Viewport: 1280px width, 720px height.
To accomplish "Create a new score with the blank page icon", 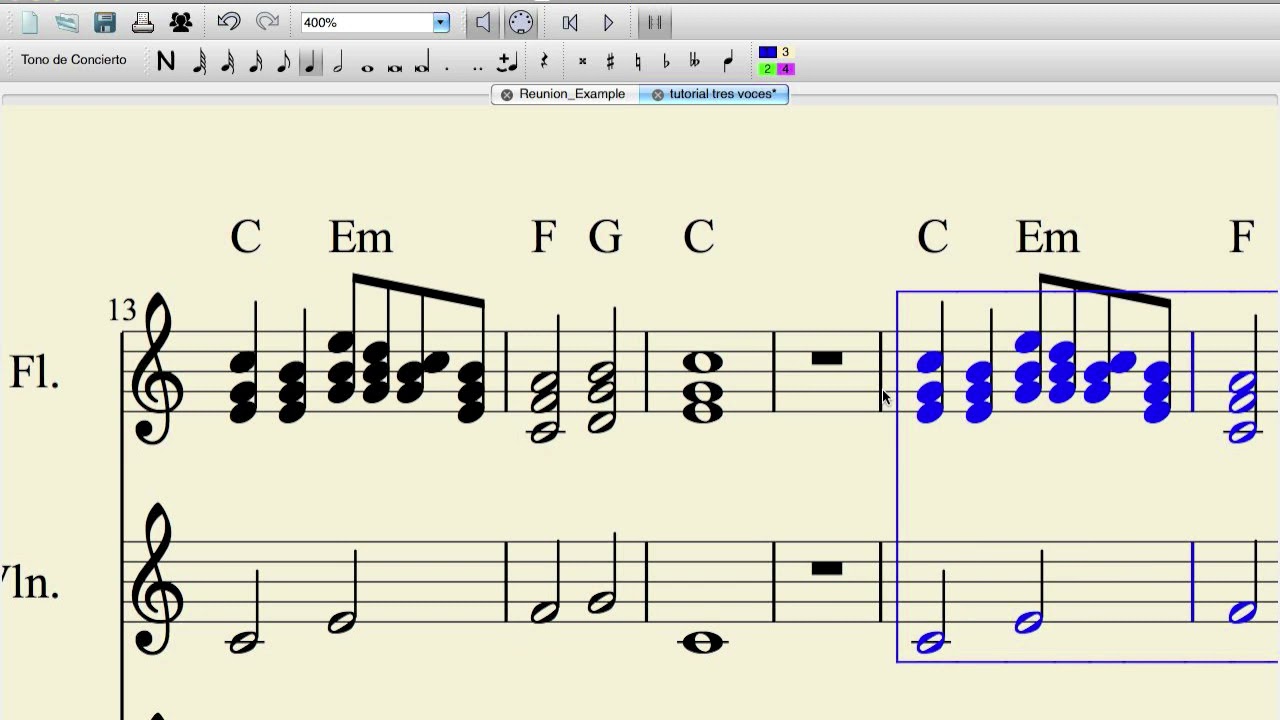I will pyautogui.click(x=29, y=22).
